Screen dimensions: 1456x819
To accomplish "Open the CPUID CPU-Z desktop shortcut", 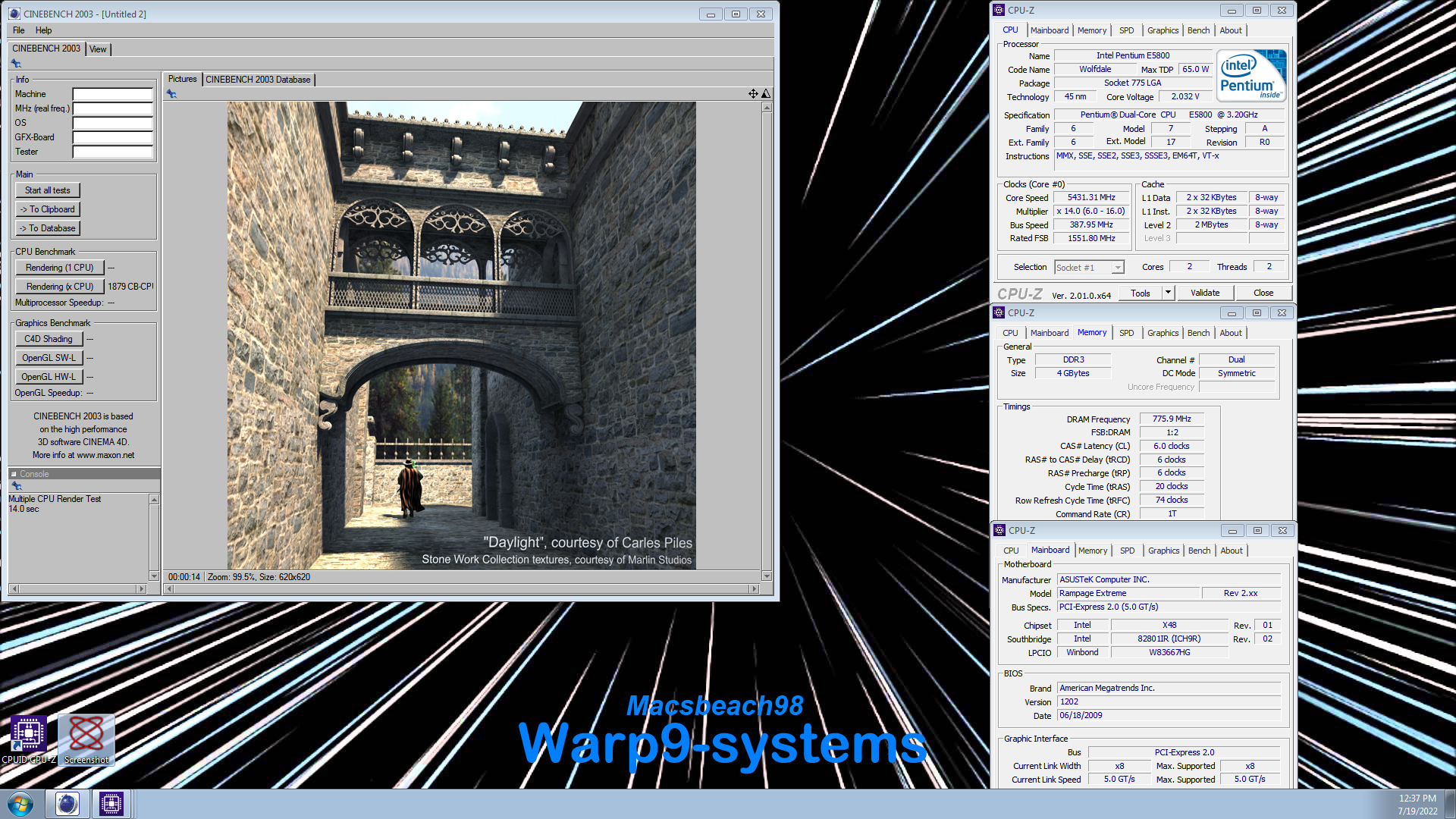I will (29, 739).
